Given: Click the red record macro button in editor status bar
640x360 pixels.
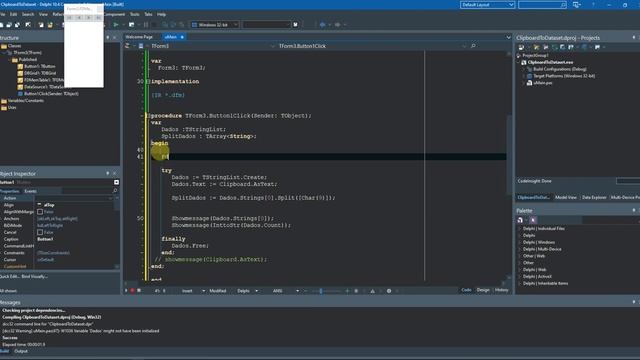Looking at the screenshot, I should (x=132, y=291).
